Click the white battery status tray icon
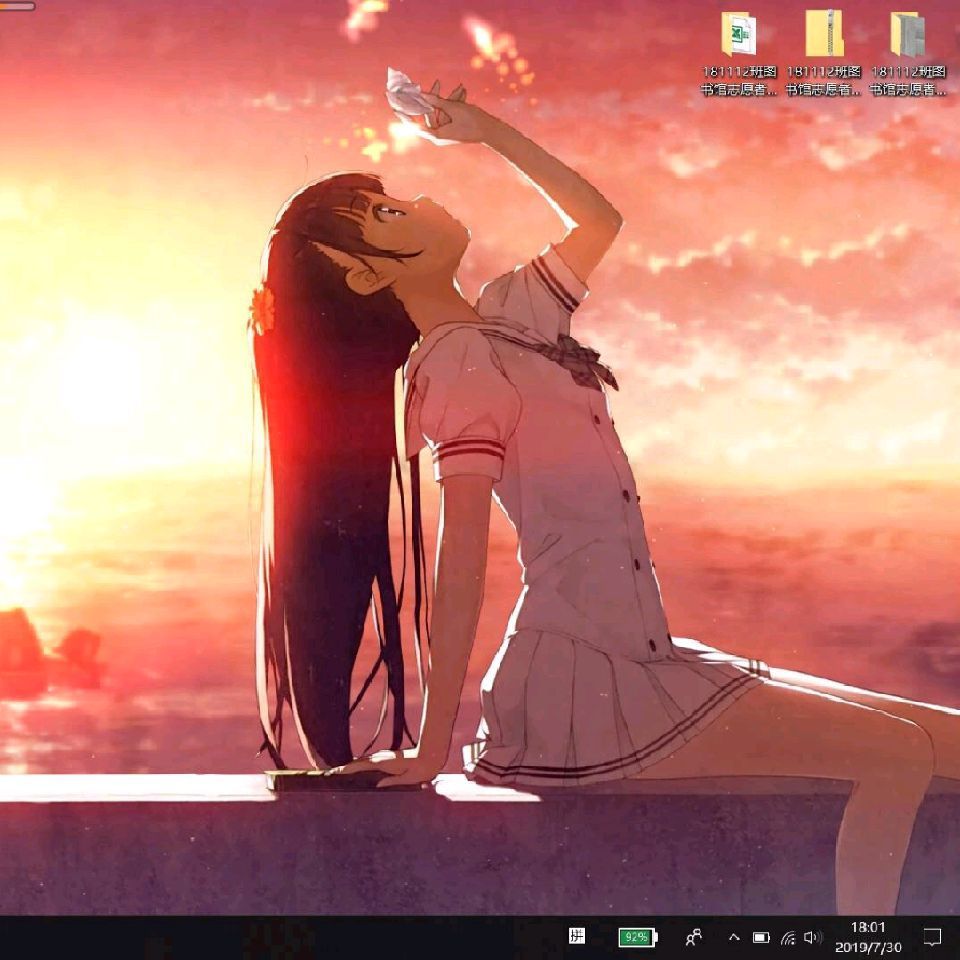The height and width of the screenshot is (960, 960). click(761, 937)
